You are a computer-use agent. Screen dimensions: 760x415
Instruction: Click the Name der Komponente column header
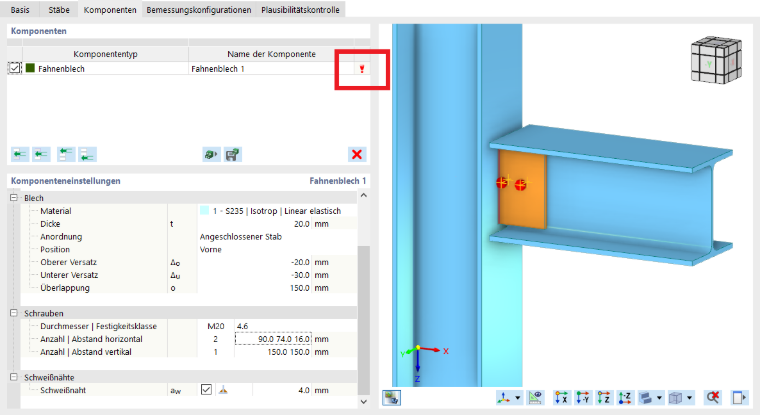tap(271, 54)
